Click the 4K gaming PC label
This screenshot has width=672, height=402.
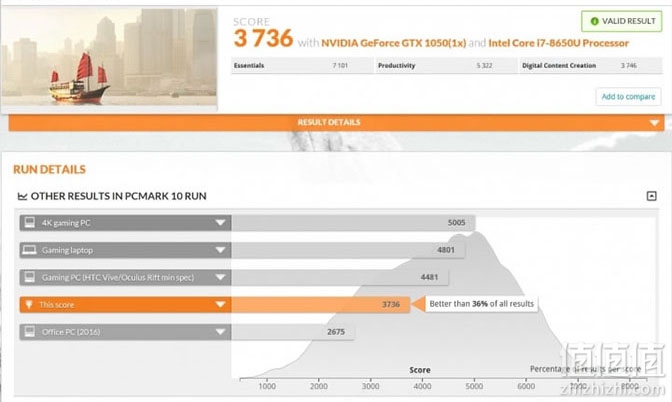[x=66, y=223]
